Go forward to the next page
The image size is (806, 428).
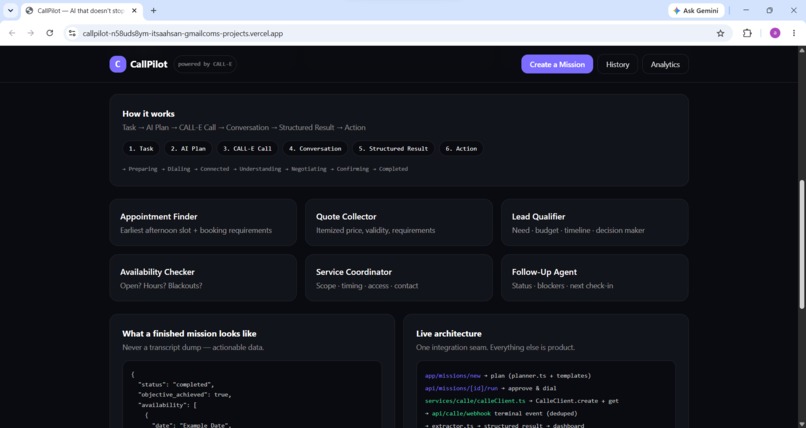31,33
